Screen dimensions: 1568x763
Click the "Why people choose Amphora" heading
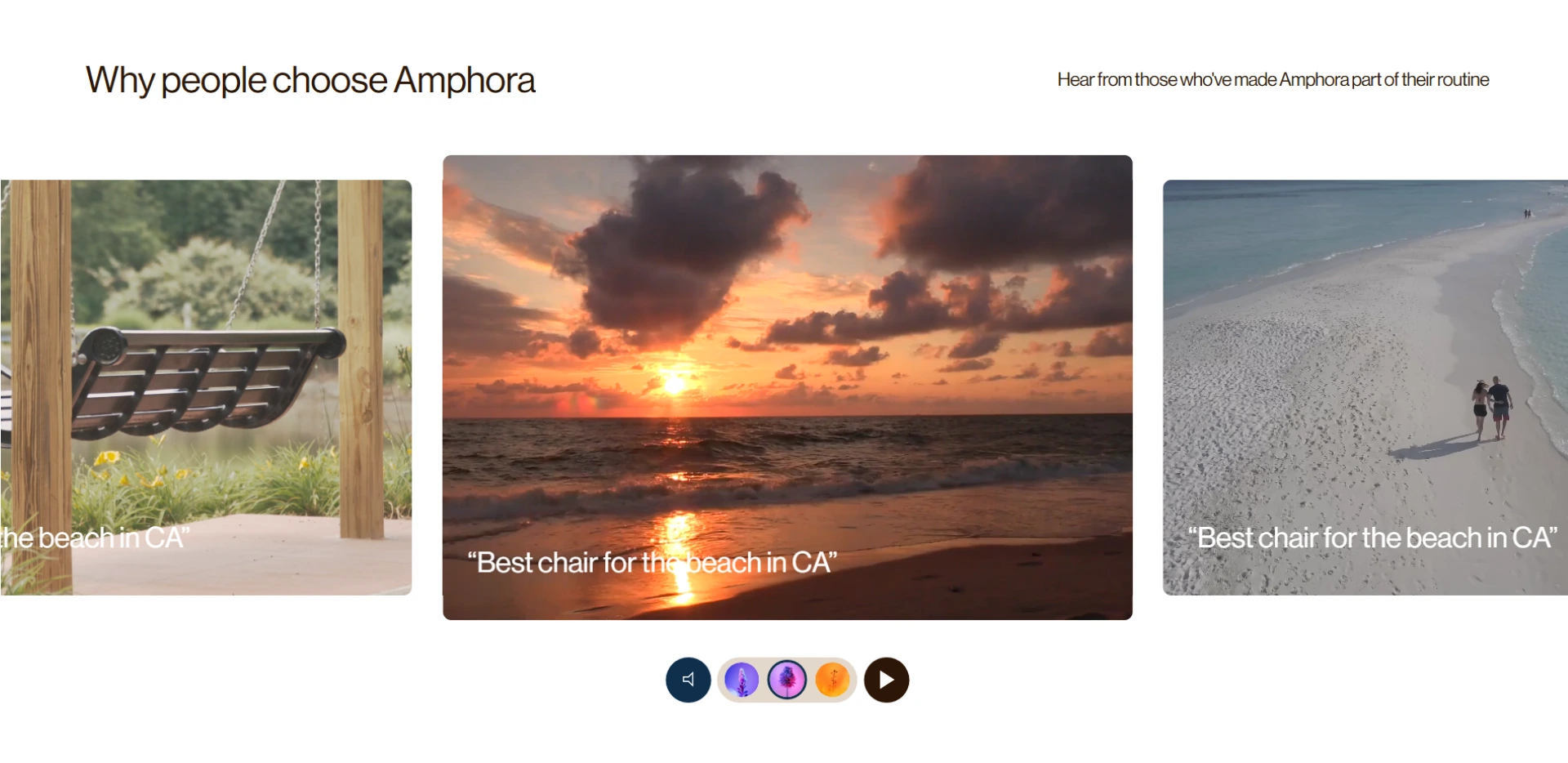310,80
